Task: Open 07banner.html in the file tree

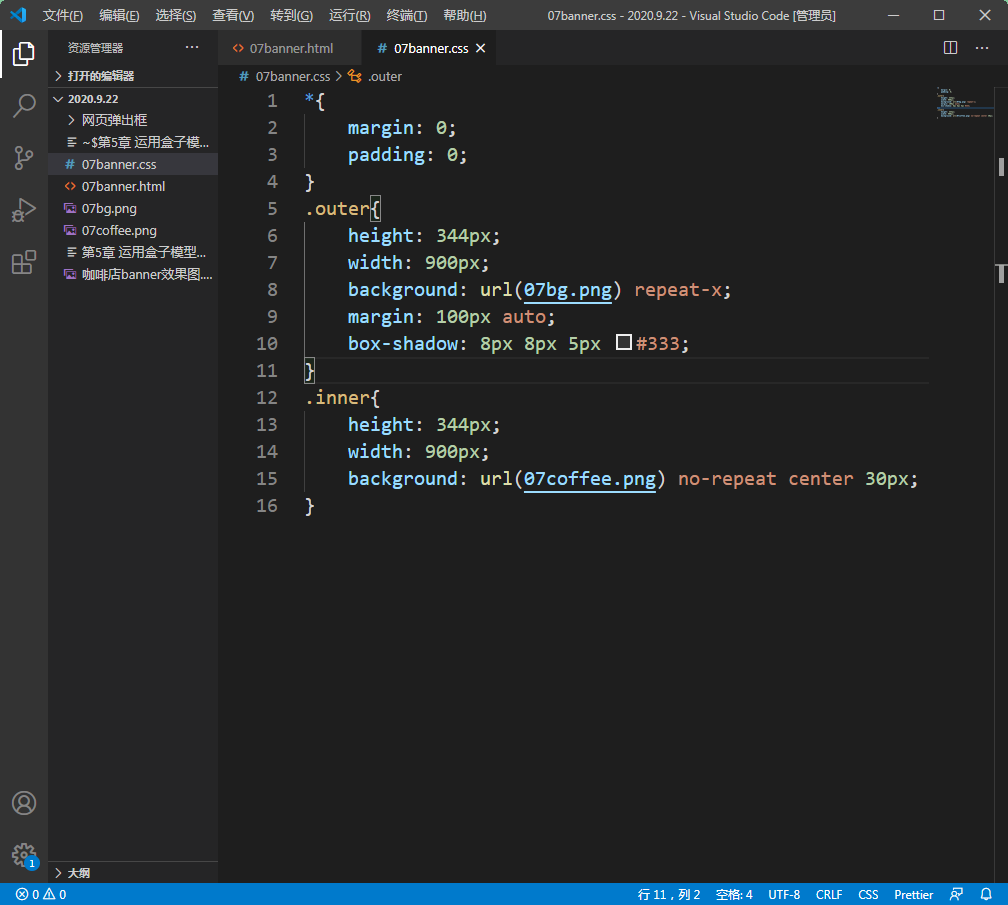Action: click(133, 186)
